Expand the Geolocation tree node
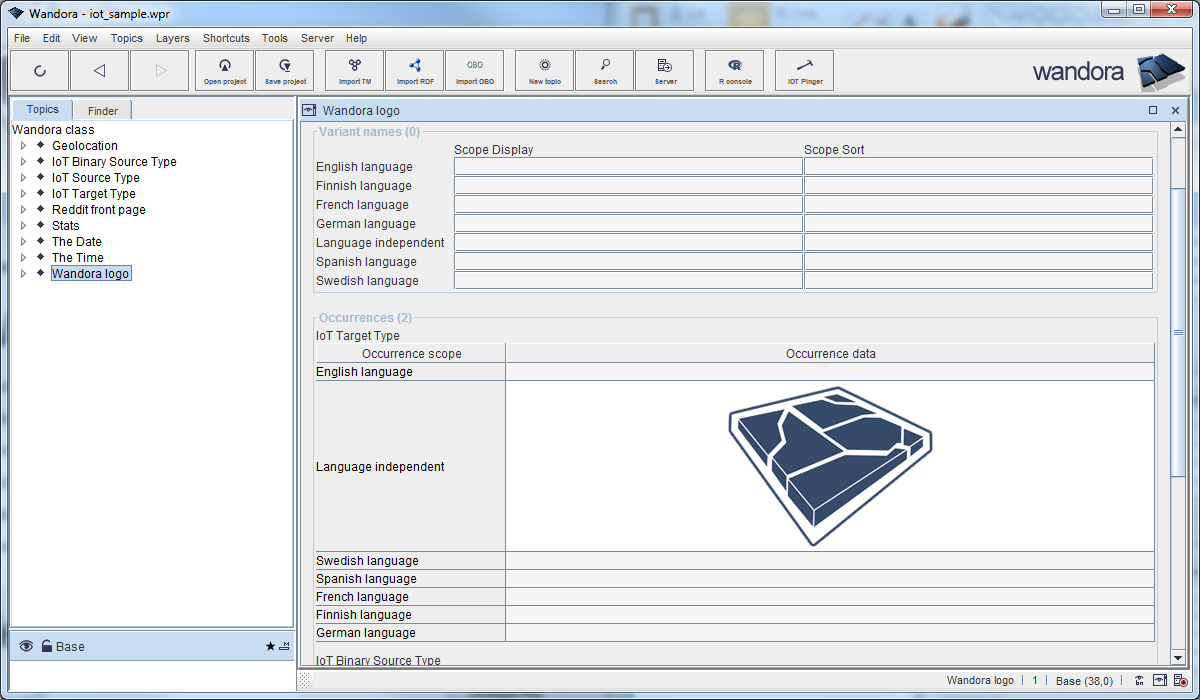The height and width of the screenshot is (700, 1200). pyautogui.click(x=23, y=146)
